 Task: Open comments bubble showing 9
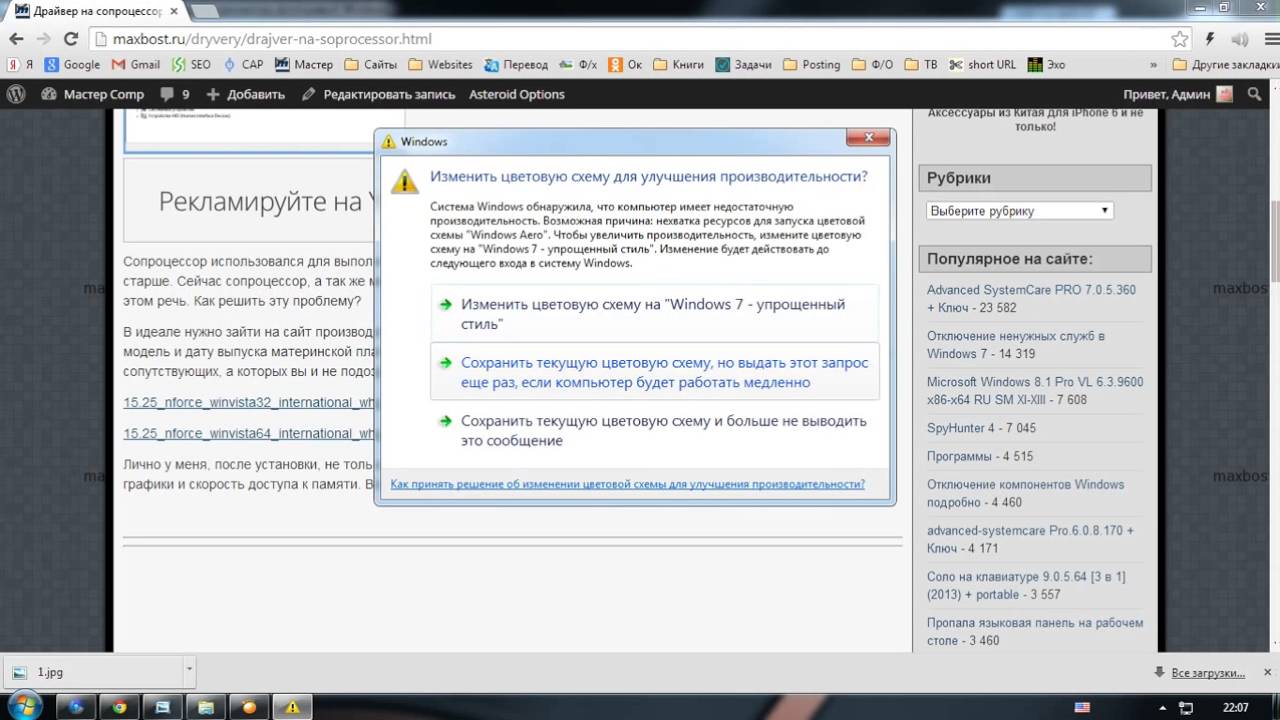pos(175,94)
